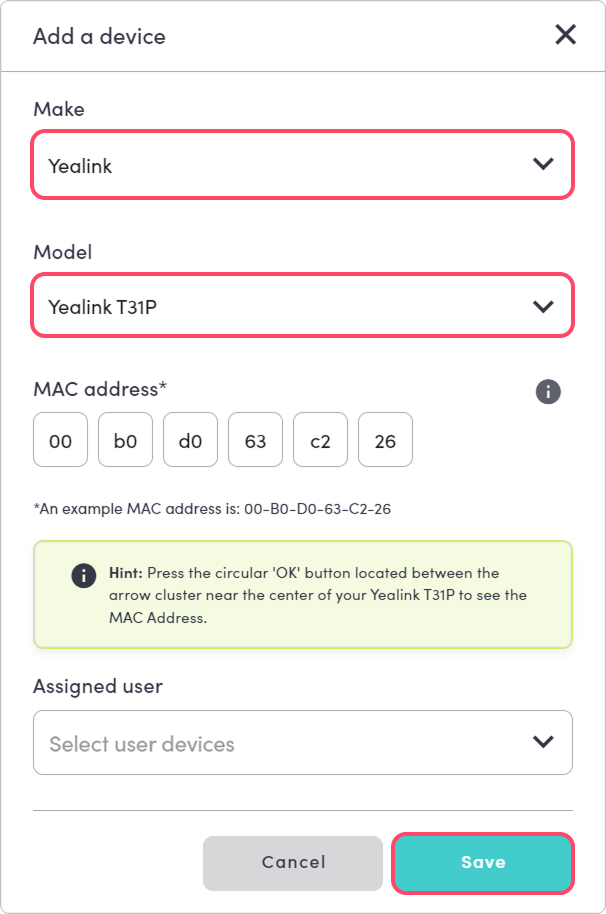The width and height of the screenshot is (606, 914).
Task: Cancel adding the device
Action: point(293,862)
